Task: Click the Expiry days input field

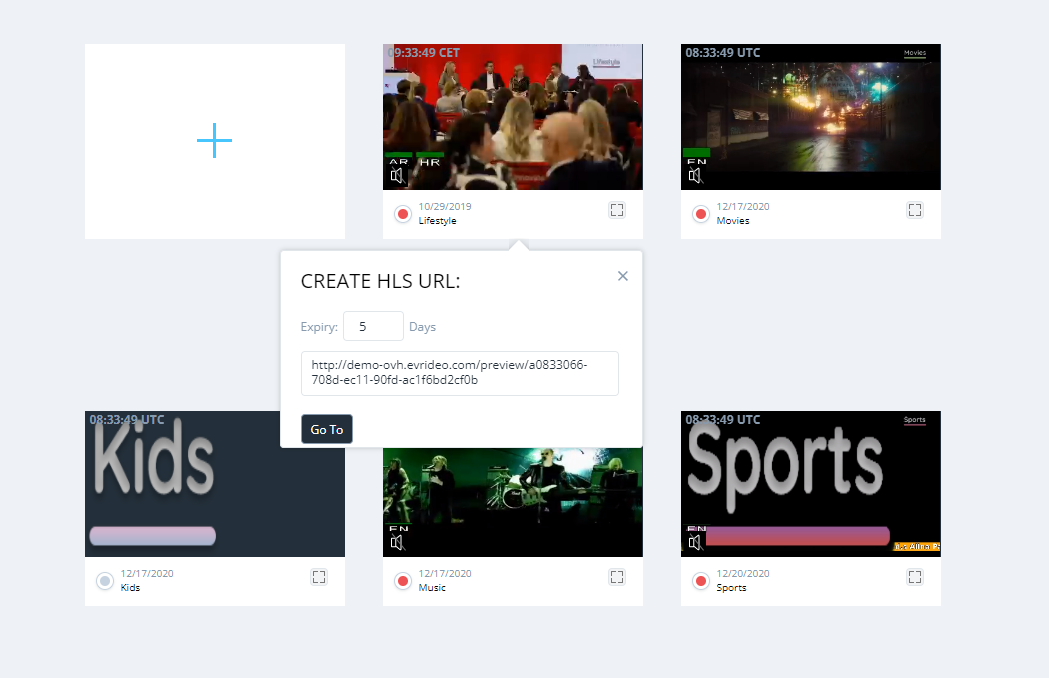Action: point(373,326)
